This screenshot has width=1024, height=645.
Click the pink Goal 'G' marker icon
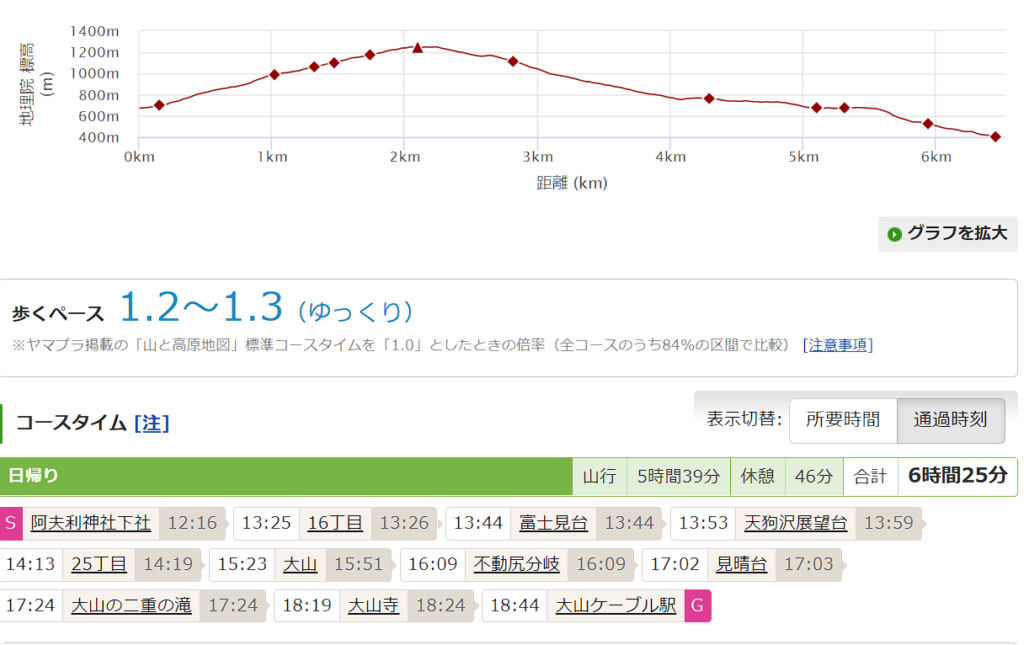pos(697,606)
